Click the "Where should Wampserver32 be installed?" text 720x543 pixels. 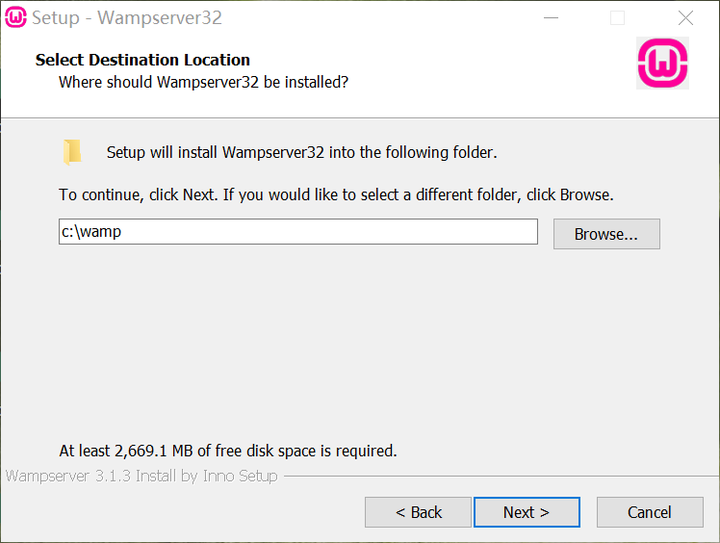point(203,82)
